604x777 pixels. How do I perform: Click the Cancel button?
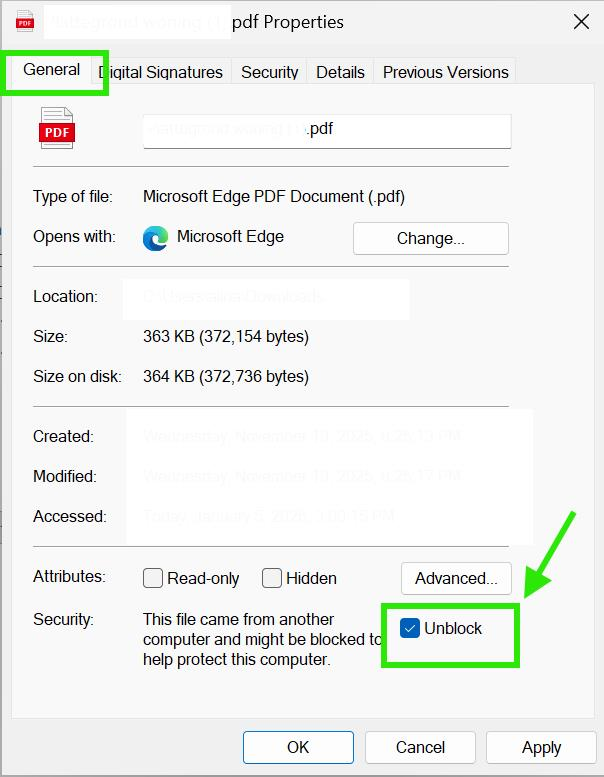[x=420, y=747]
